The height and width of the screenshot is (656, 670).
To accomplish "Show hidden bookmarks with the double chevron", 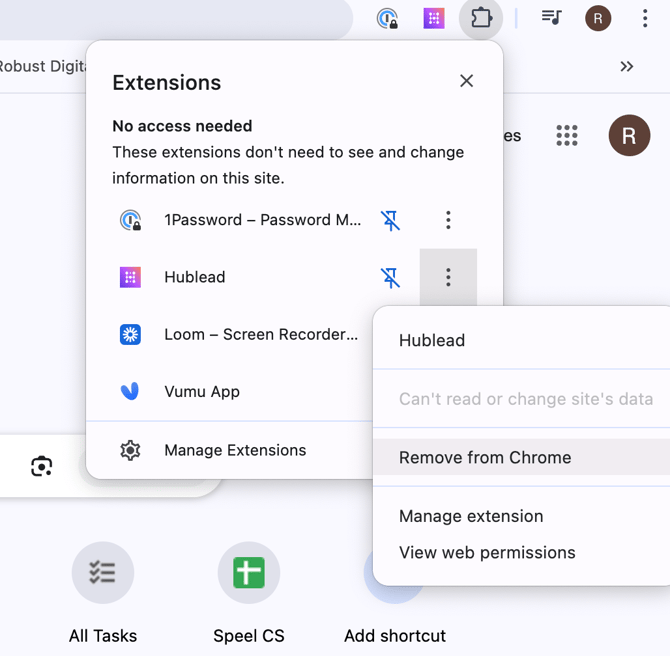I will (x=626, y=67).
